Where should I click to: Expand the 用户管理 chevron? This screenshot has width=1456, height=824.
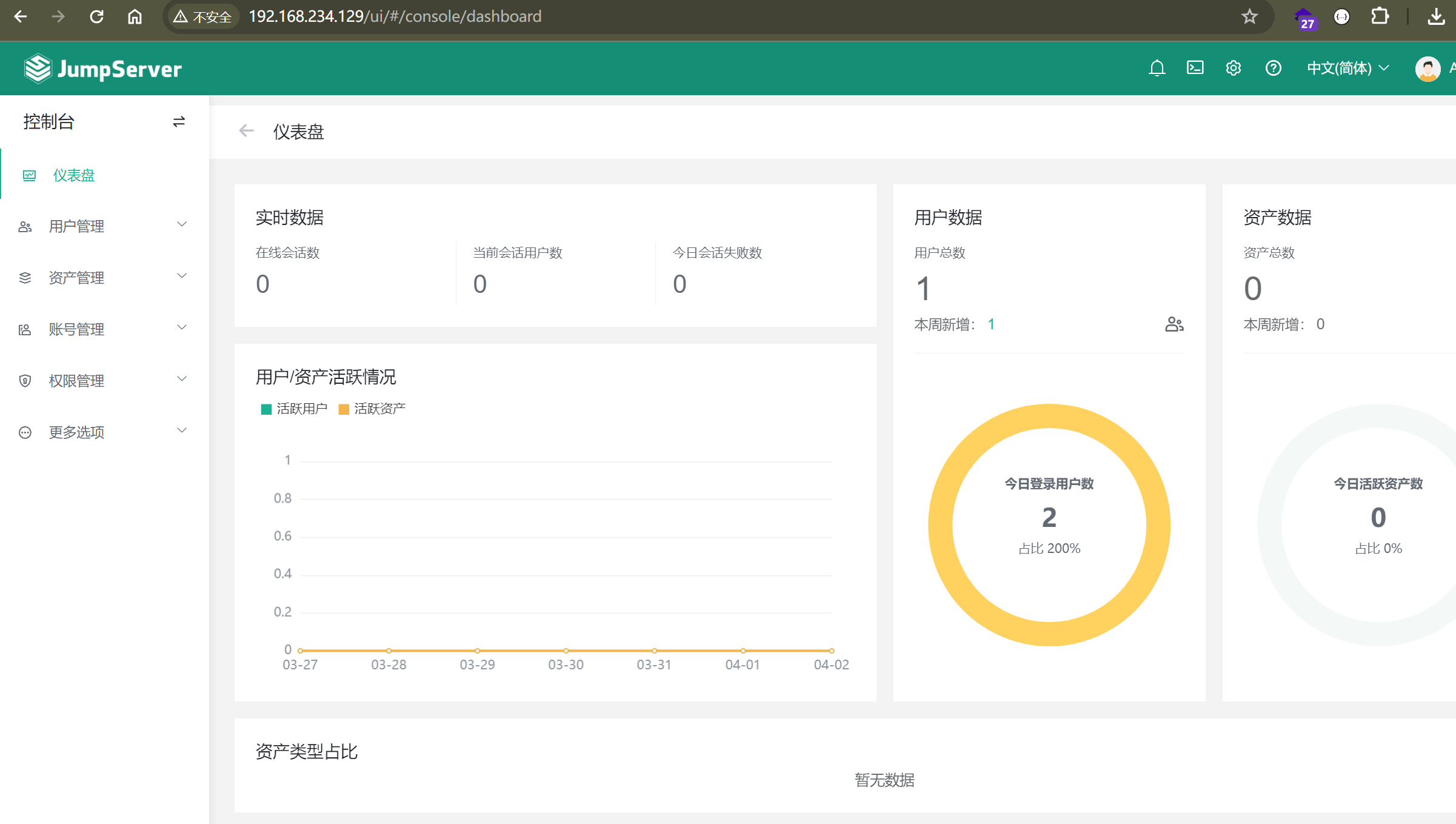(182, 224)
